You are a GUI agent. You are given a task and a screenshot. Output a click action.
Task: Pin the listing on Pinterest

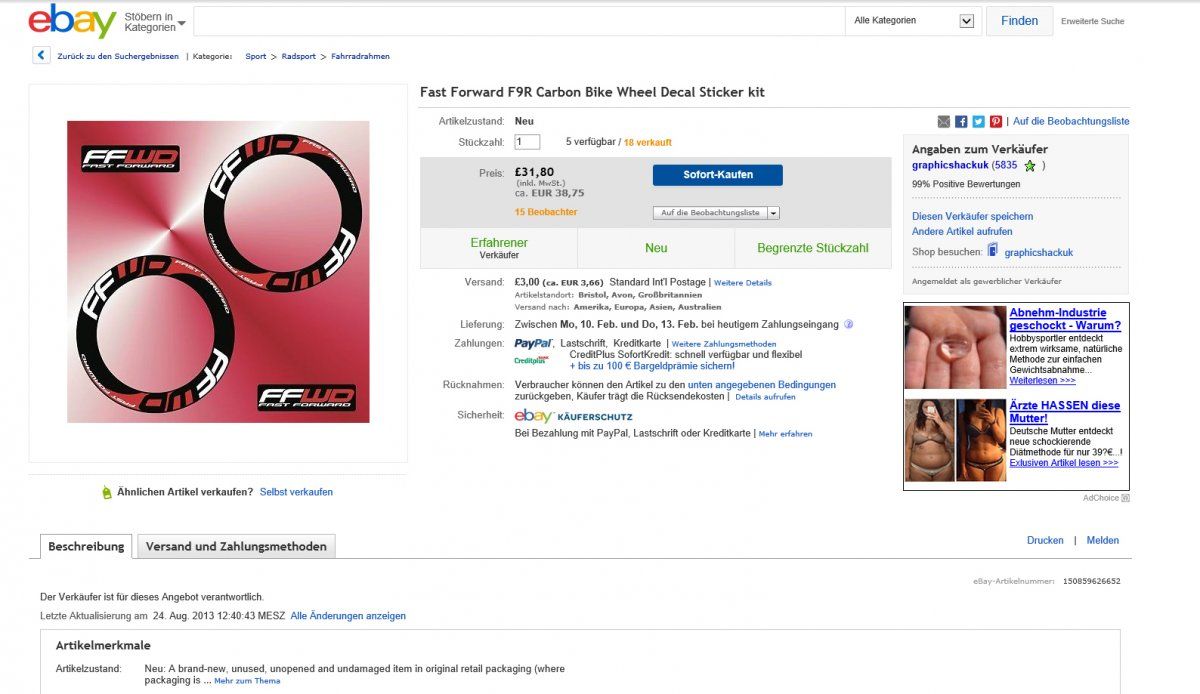tap(995, 122)
